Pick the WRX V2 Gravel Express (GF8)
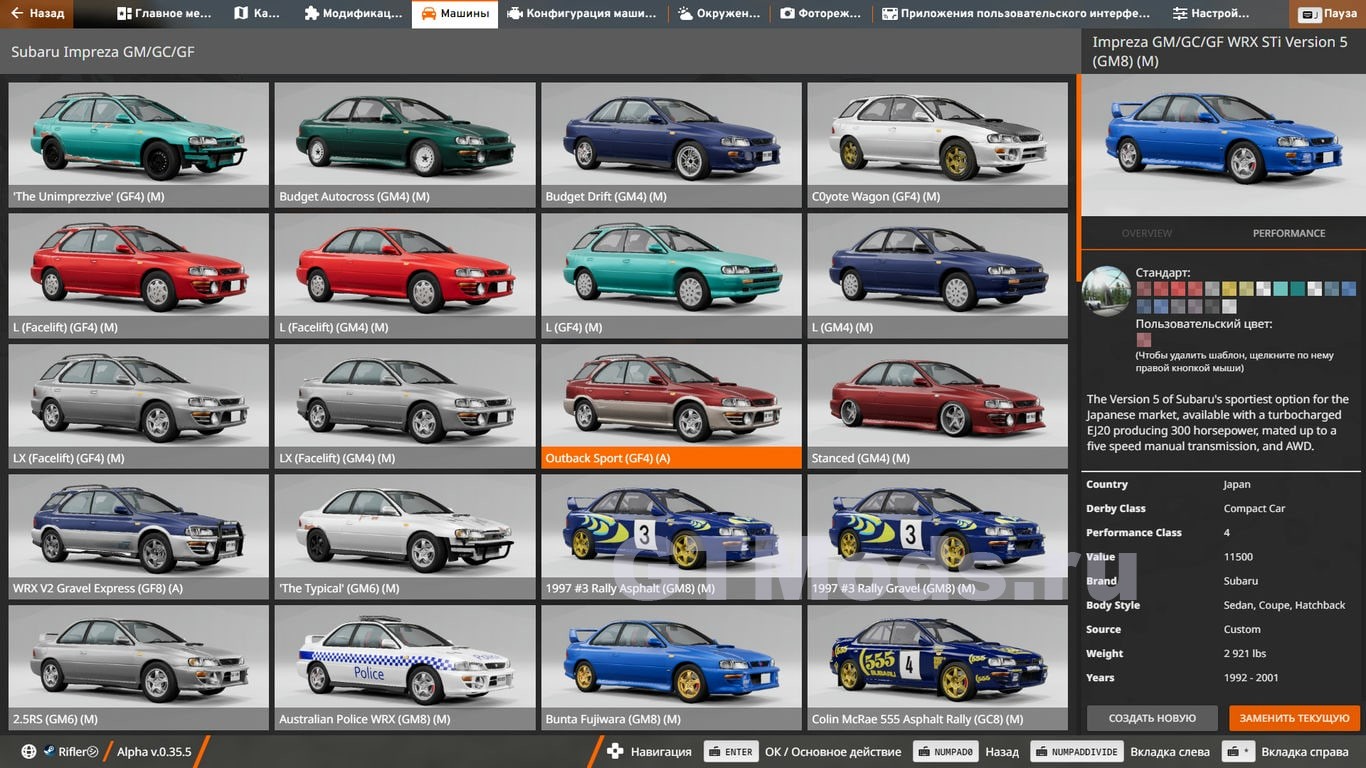 pos(139,537)
